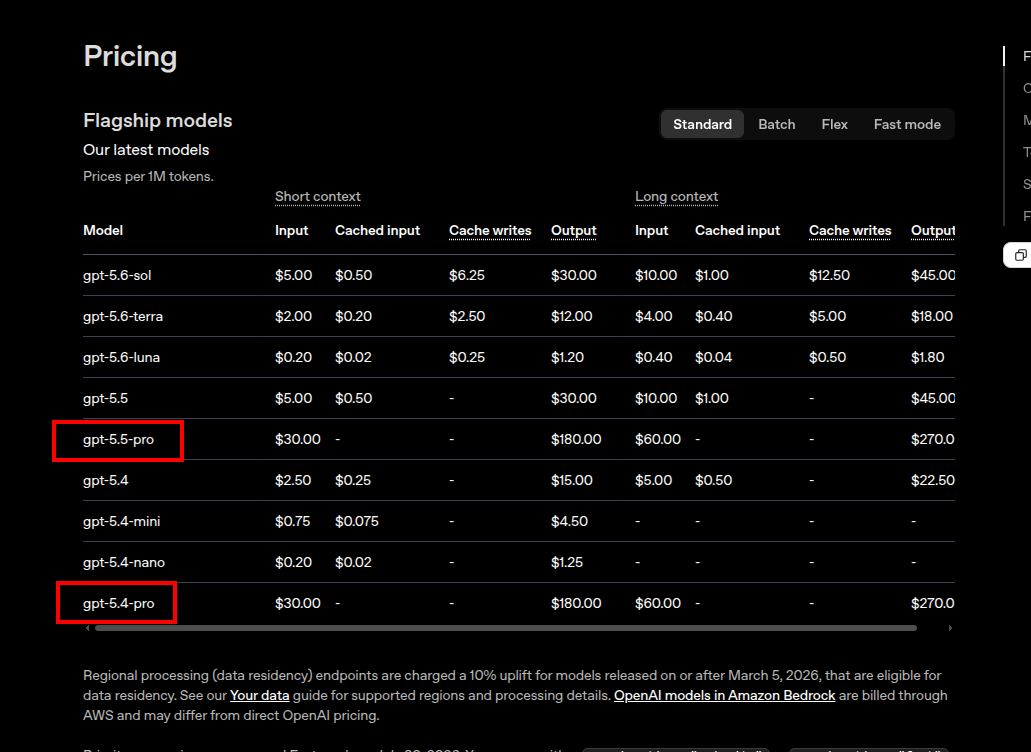Screen dimensions: 1031x752
Task: Click the "Flagship models" heading
Action: [158, 120]
